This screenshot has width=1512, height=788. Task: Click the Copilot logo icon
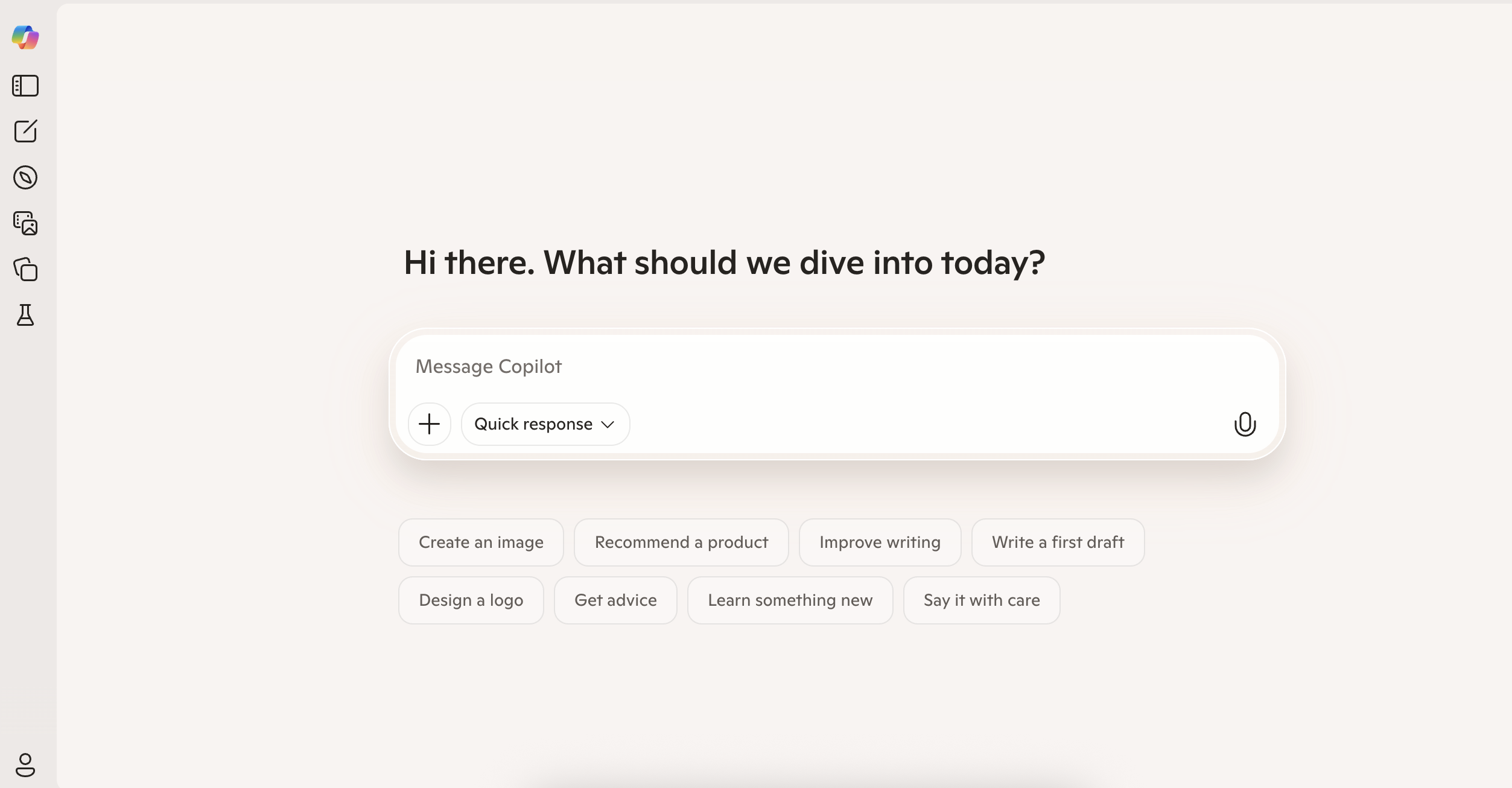pyautogui.click(x=25, y=37)
